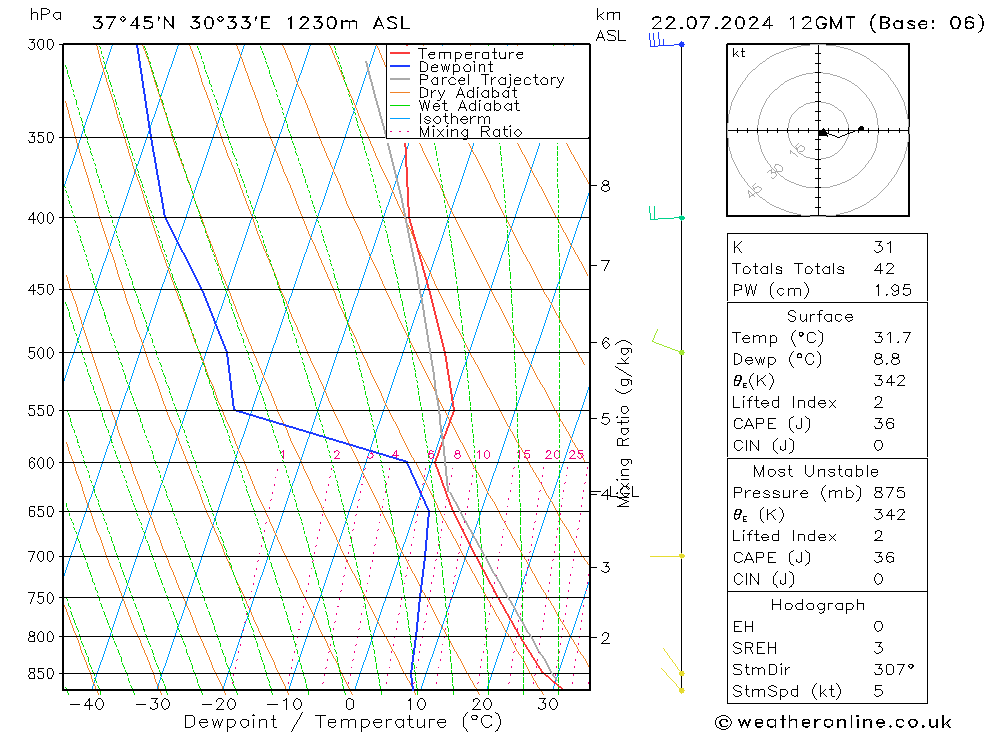This screenshot has height=733, width=1000.
Task: Click the Surface section heading
Action: coord(820,316)
